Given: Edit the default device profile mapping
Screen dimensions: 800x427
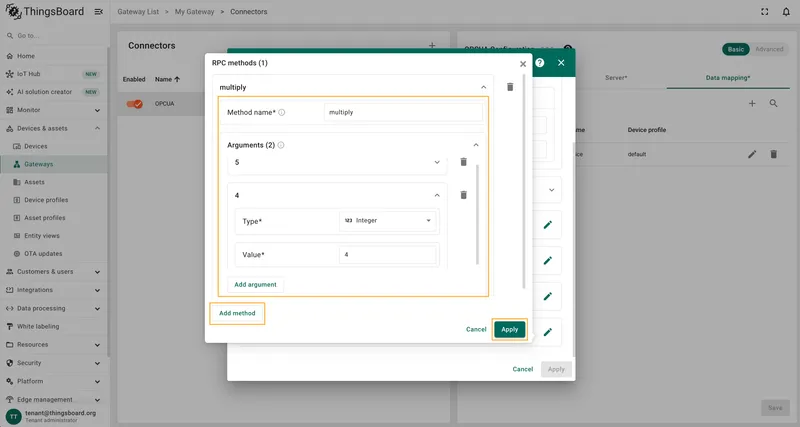Looking at the screenshot, I should coord(752,154).
